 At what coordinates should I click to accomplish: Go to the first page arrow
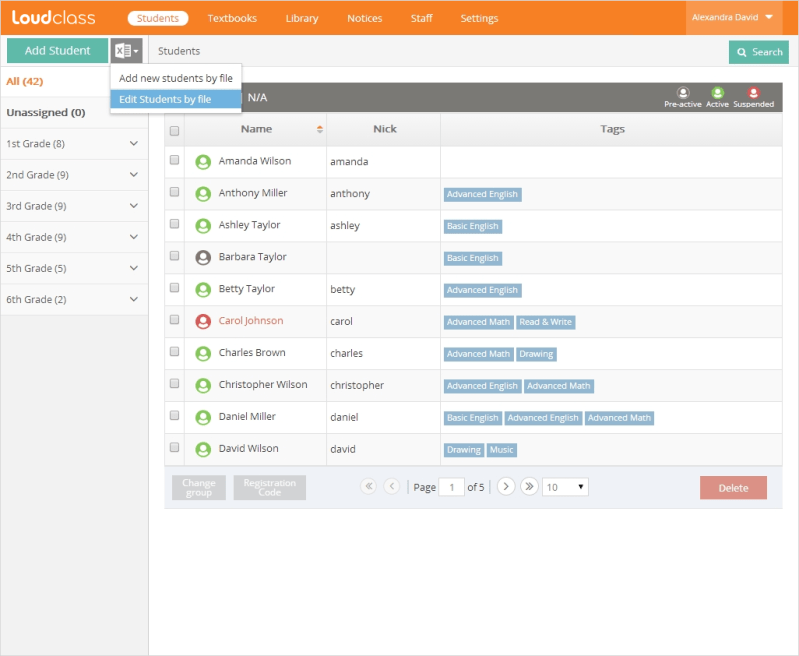tap(368, 486)
